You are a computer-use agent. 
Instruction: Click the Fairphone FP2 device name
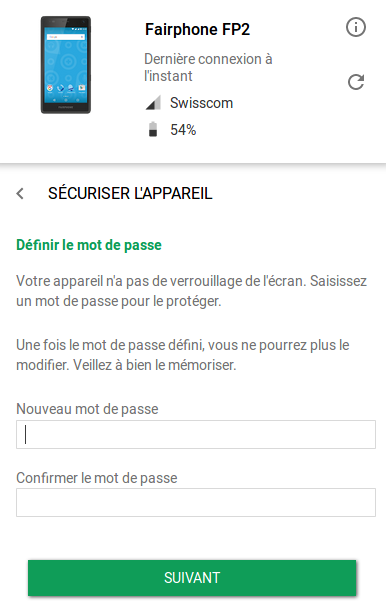(x=197, y=29)
